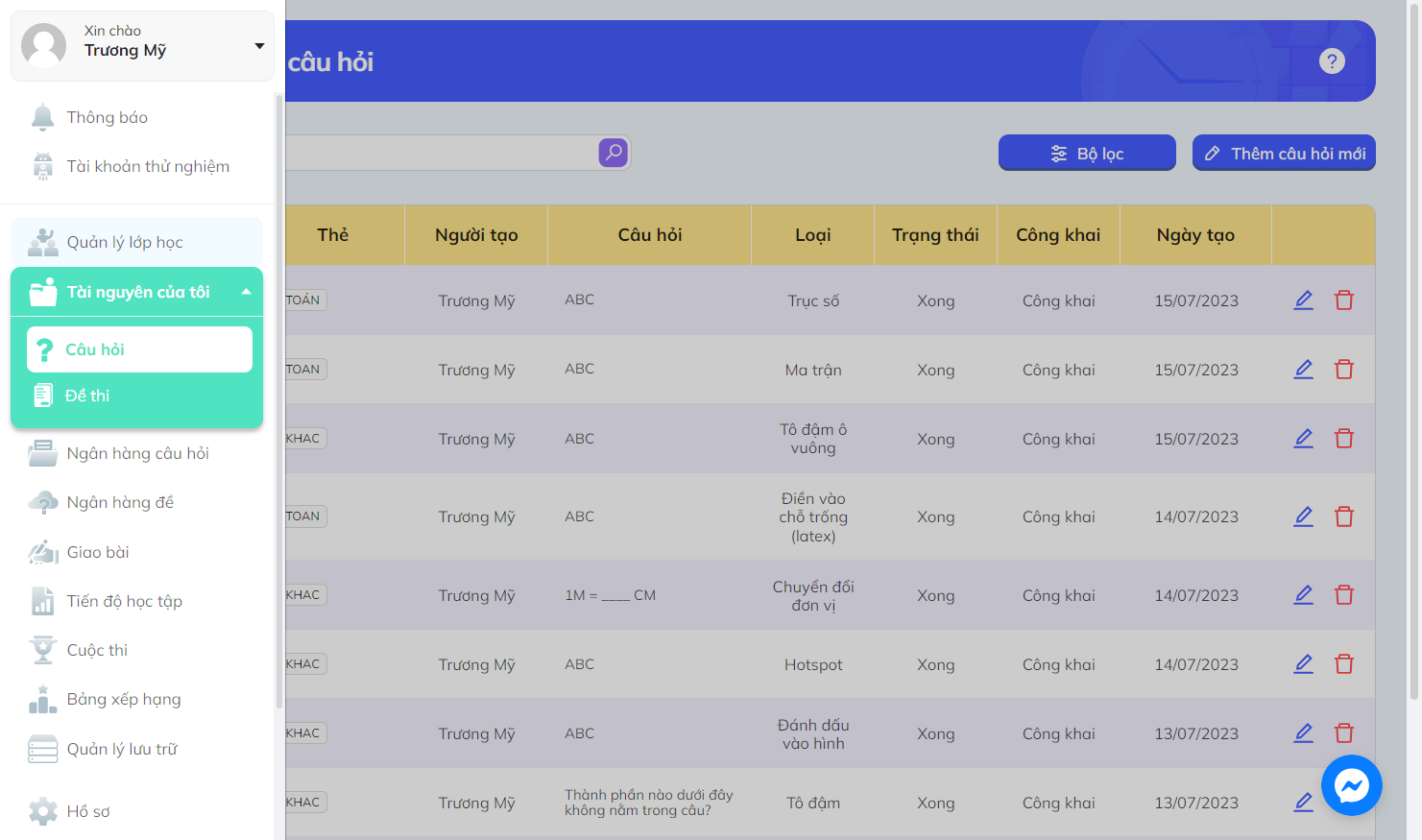Click the question search input field
This screenshot has height=840, width=1422.
click(442, 153)
